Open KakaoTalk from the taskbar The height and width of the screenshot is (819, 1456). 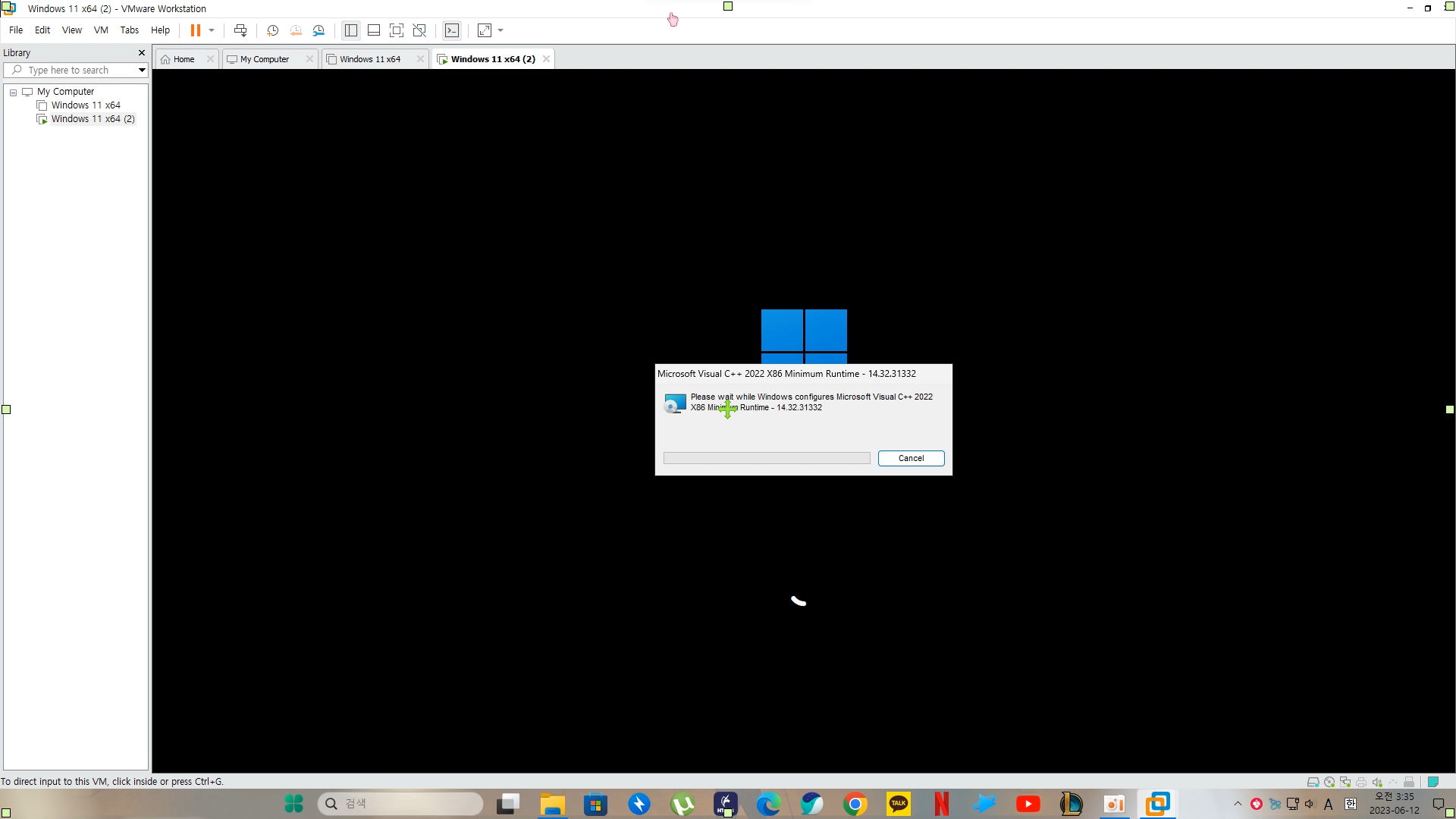click(899, 804)
